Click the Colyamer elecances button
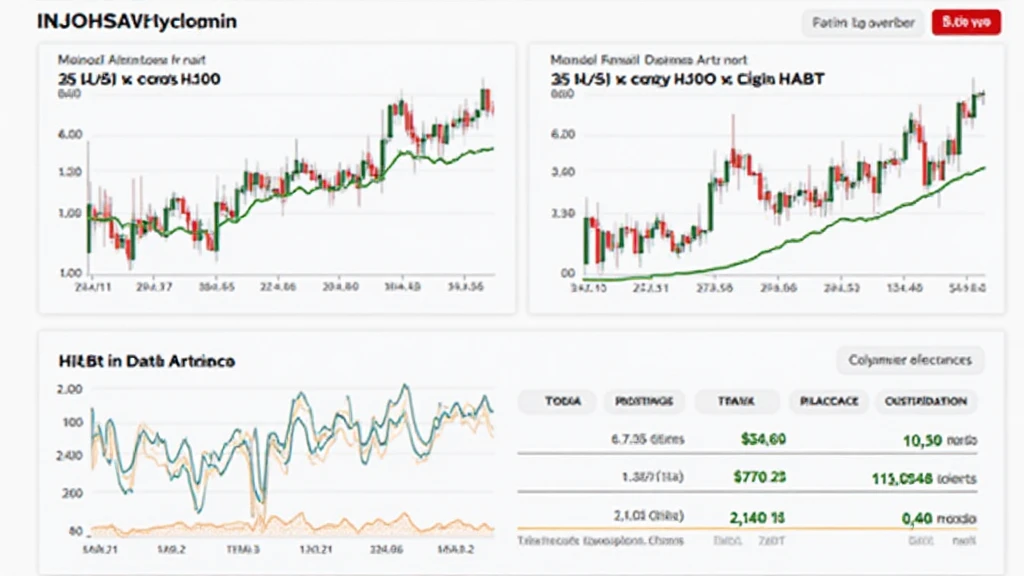Image resolution: width=1024 pixels, height=576 pixels. (909, 360)
